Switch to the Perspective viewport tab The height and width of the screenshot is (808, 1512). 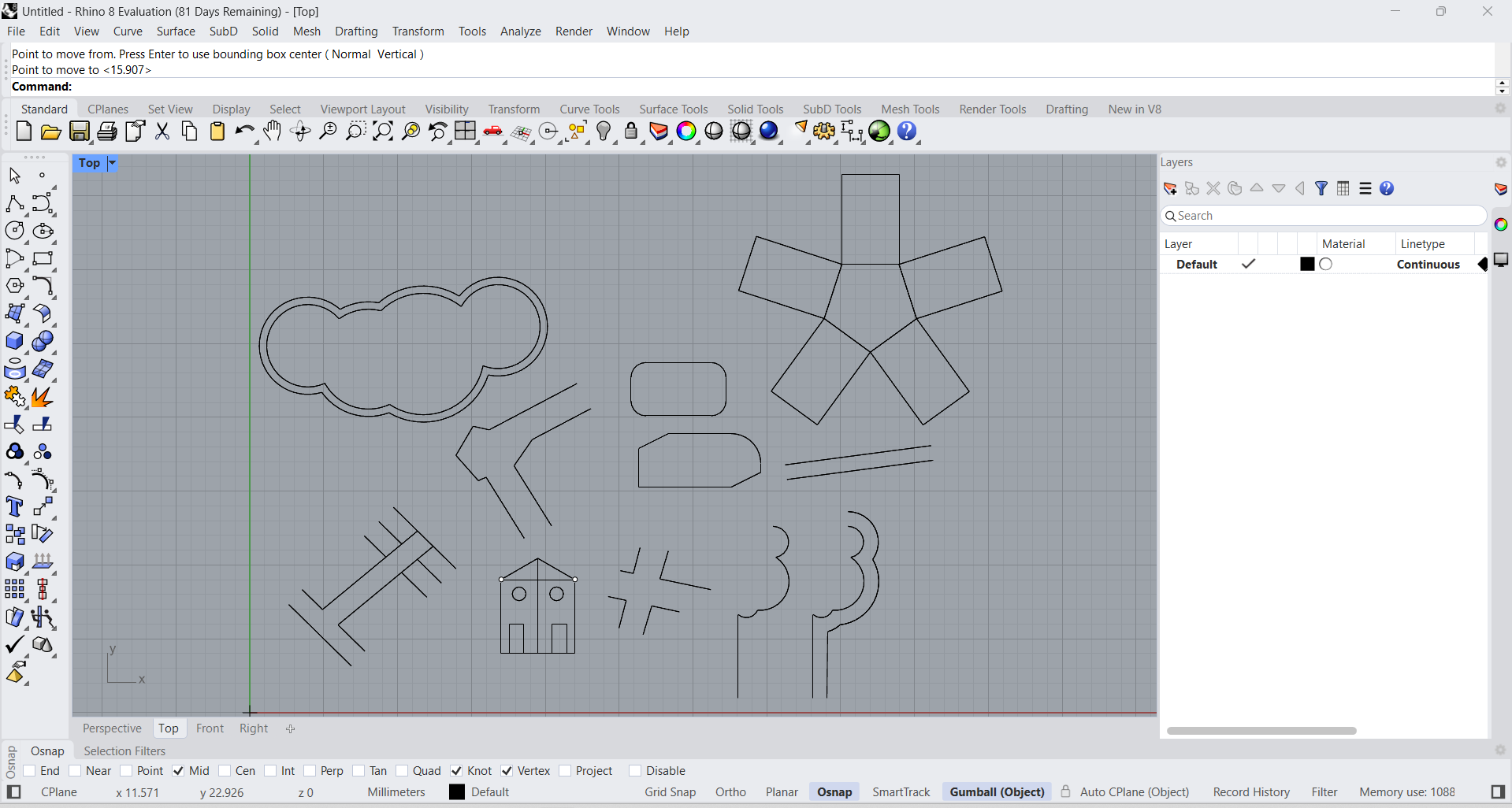click(112, 728)
